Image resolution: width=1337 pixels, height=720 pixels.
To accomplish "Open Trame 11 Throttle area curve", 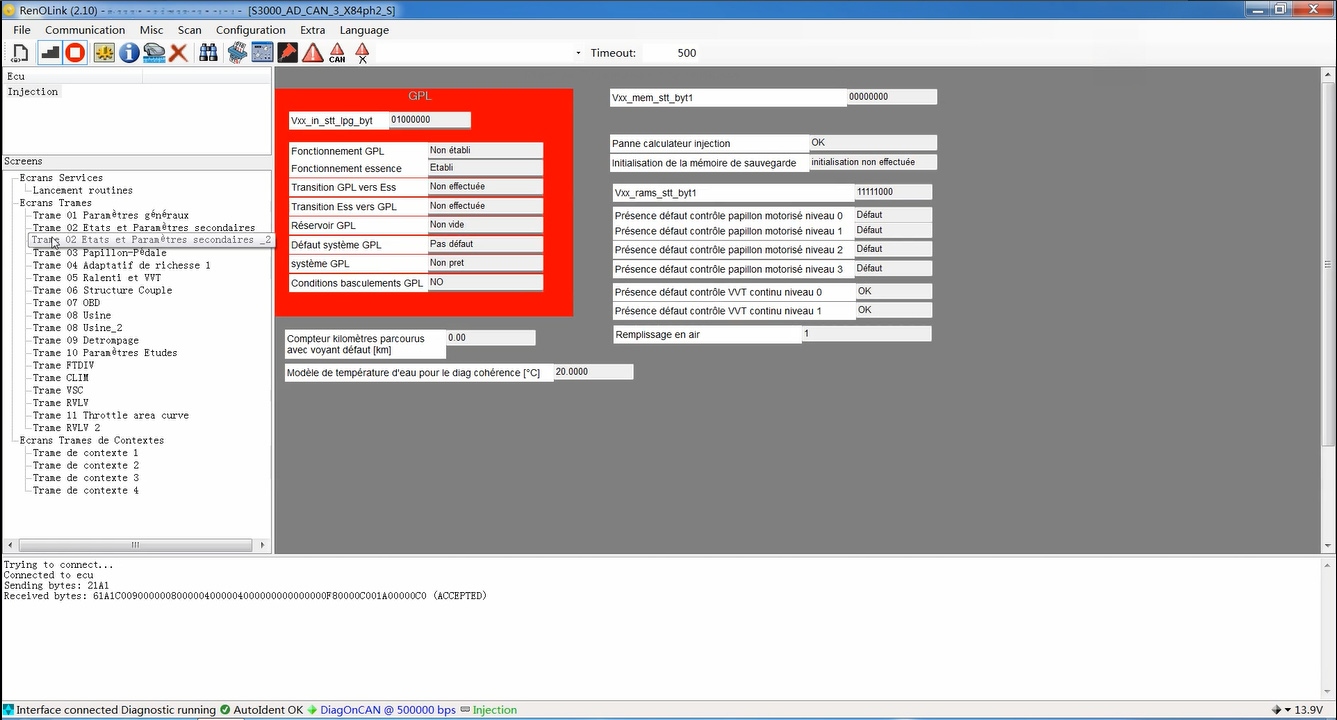I will point(110,415).
